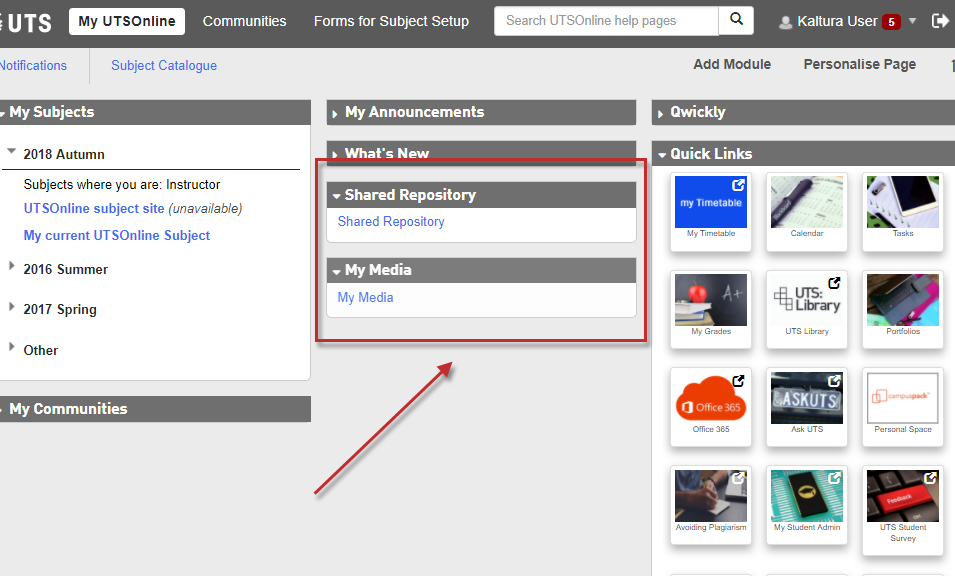Open the My Grades quick link tile
Image resolution: width=955 pixels, height=576 pixels.
click(710, 300)
